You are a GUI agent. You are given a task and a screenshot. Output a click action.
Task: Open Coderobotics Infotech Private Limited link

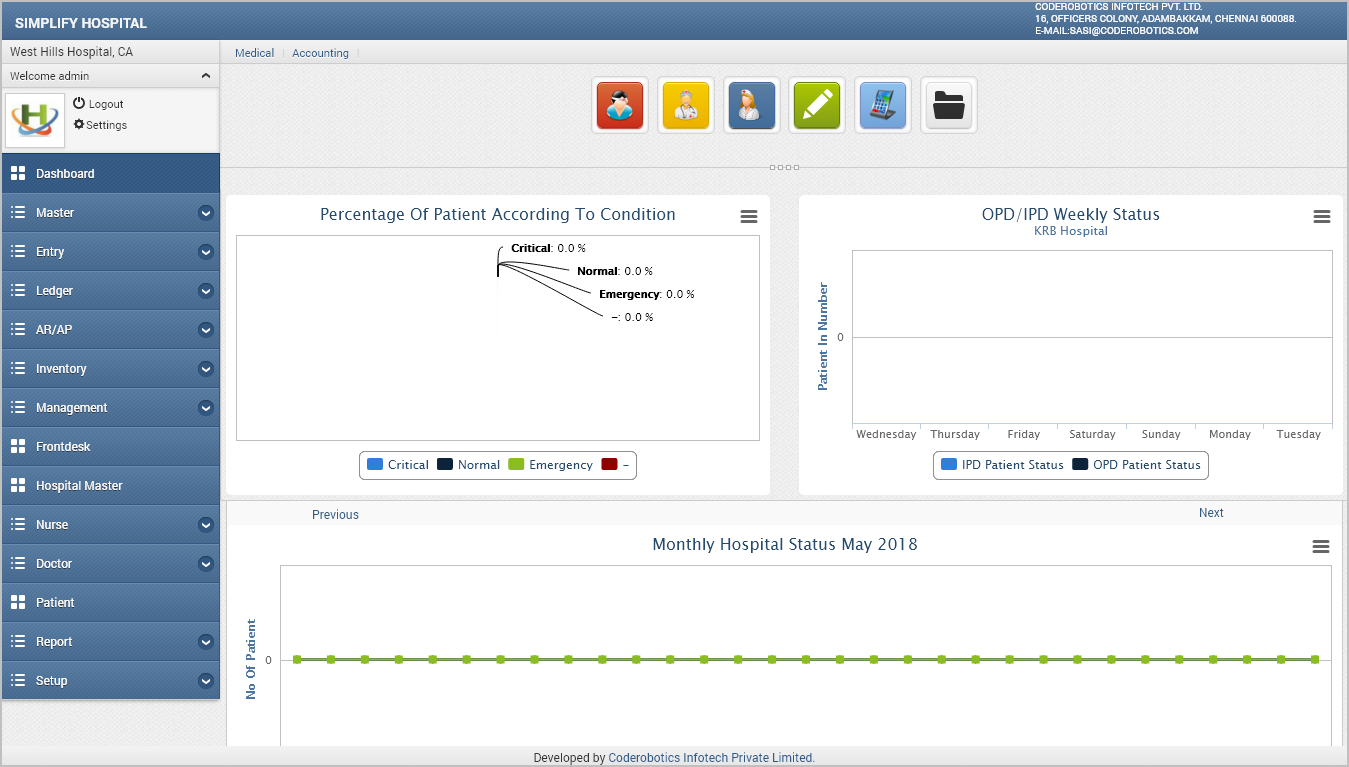pyautogui.click(x=711, y=758)
